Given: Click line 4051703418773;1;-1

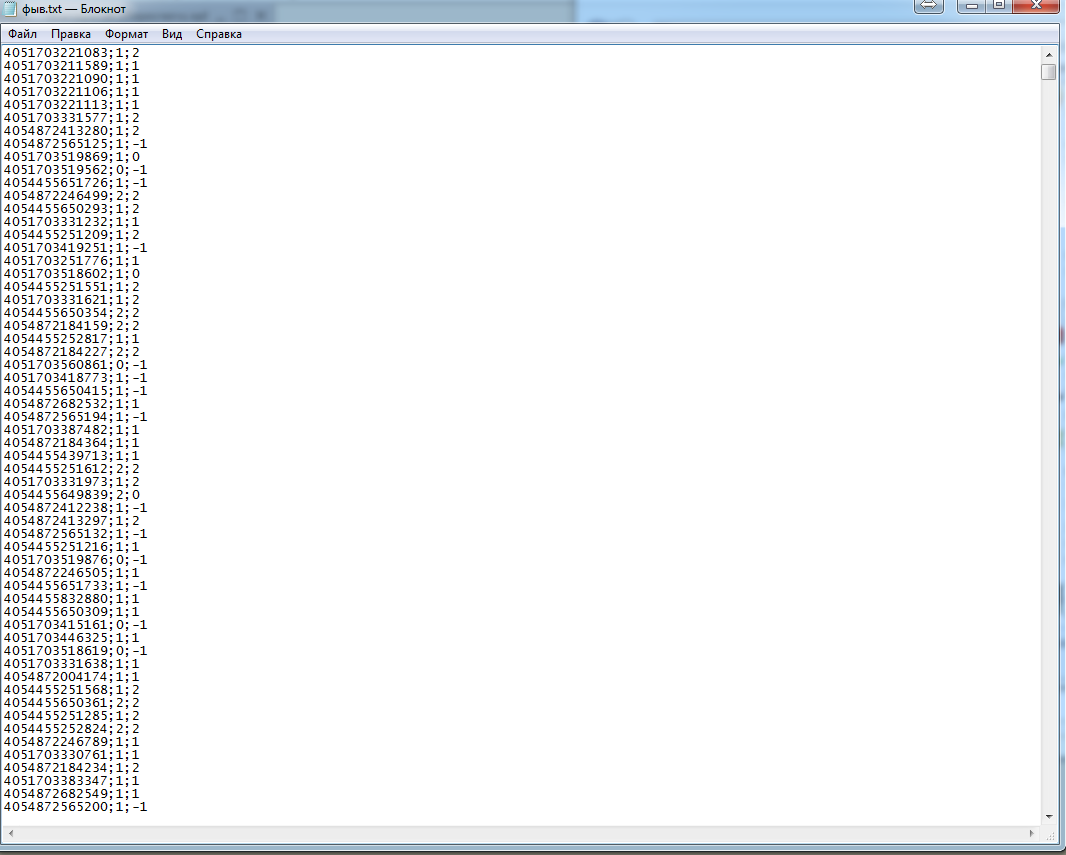Looking at the screenshot, I should (x=75, y=377).
